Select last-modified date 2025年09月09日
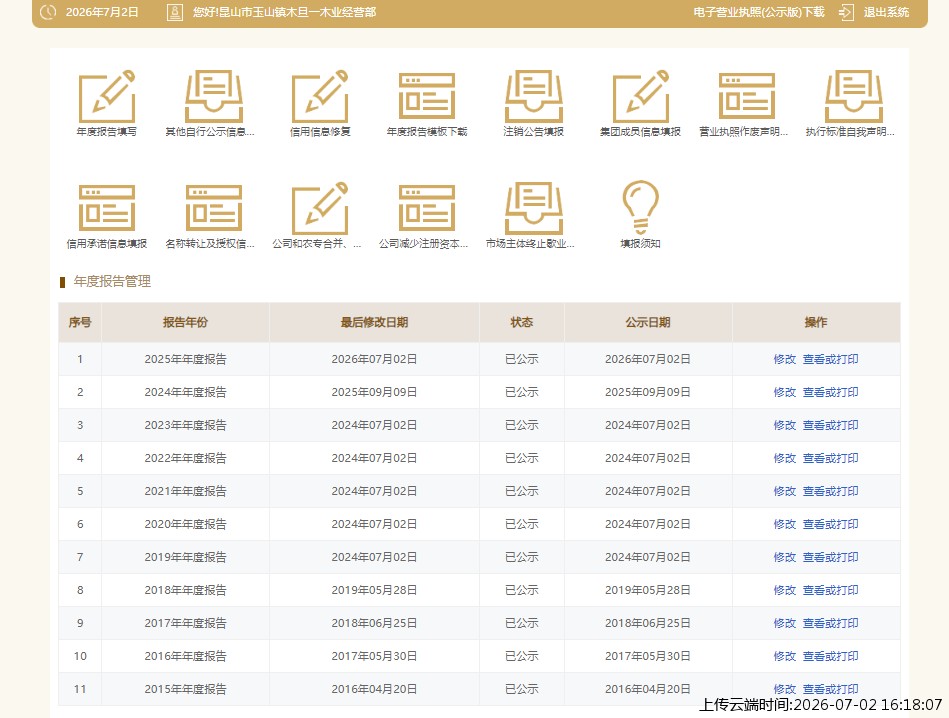The height and width of the screenshot is (718, 949). 374,392
